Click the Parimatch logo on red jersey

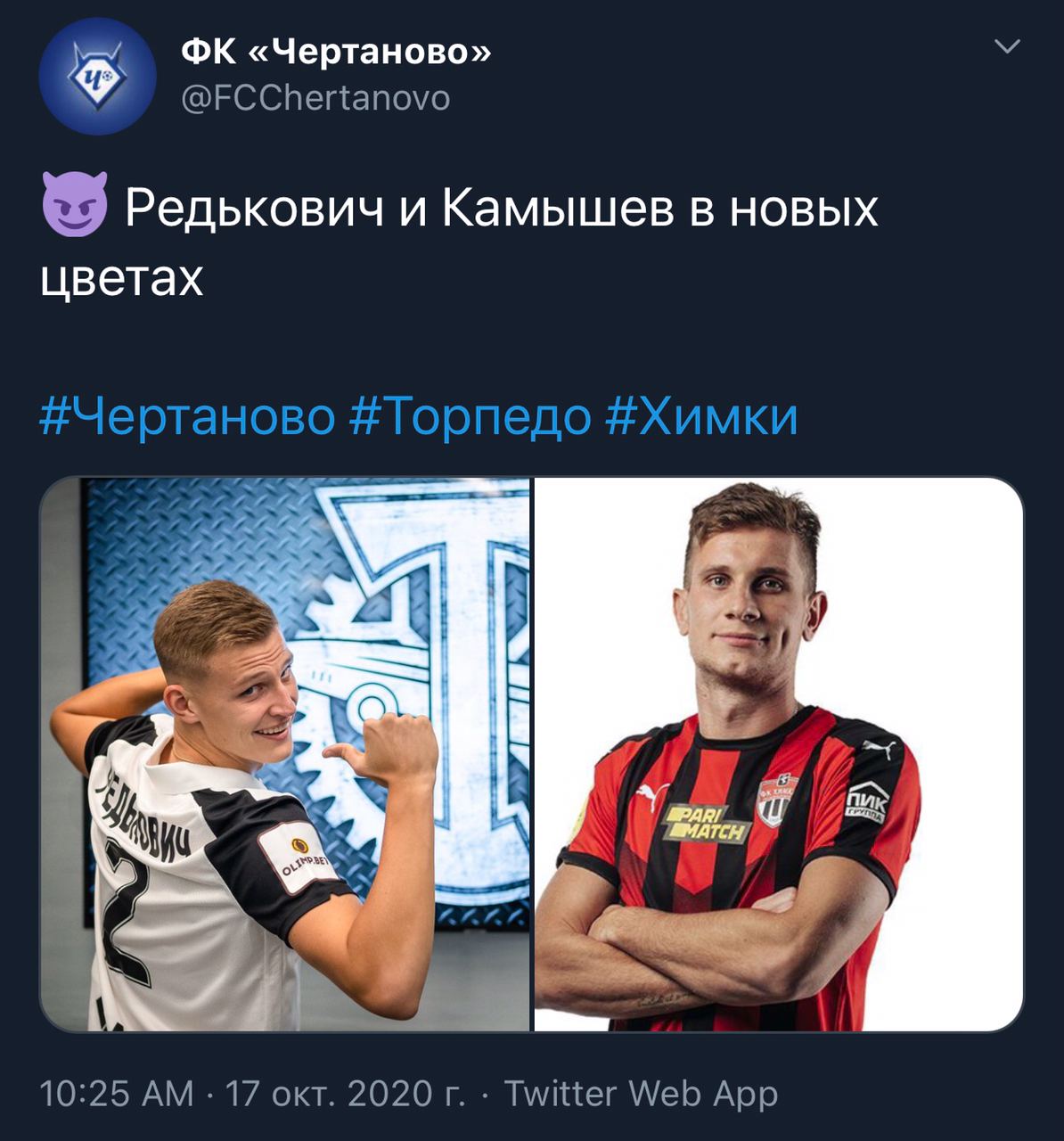click(x=707, y=824)
